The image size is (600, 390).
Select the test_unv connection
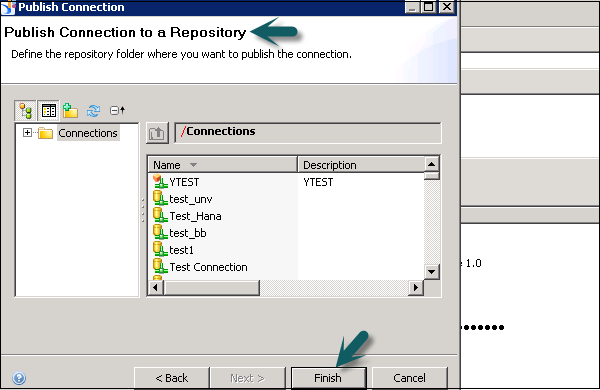tap(191, 199)
